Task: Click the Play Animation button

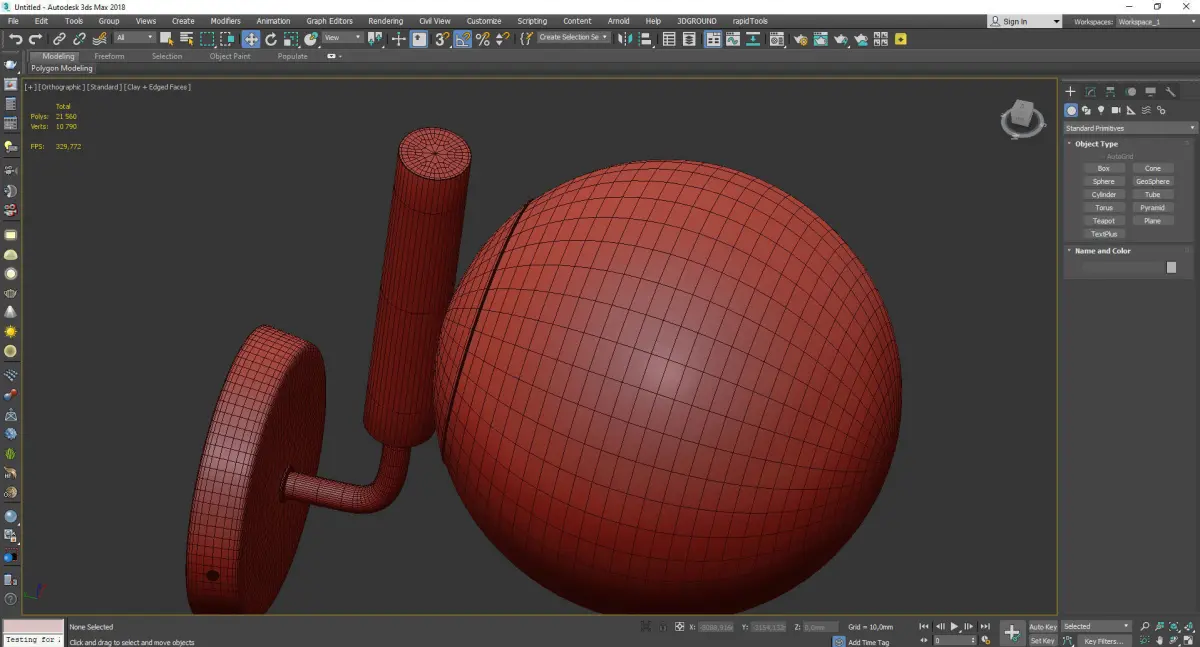Action: click(955, 626)
